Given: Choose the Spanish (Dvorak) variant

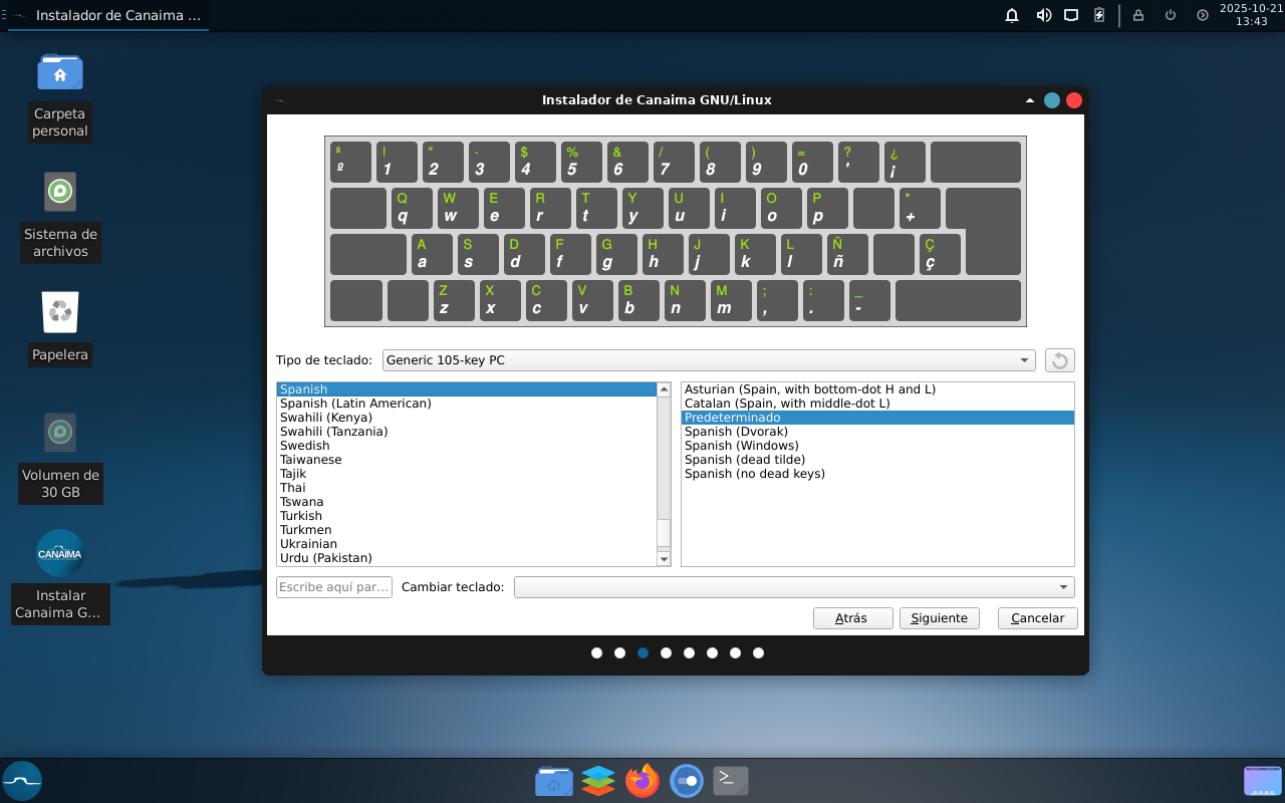Looking at the screenshot, I should [740, 432].
